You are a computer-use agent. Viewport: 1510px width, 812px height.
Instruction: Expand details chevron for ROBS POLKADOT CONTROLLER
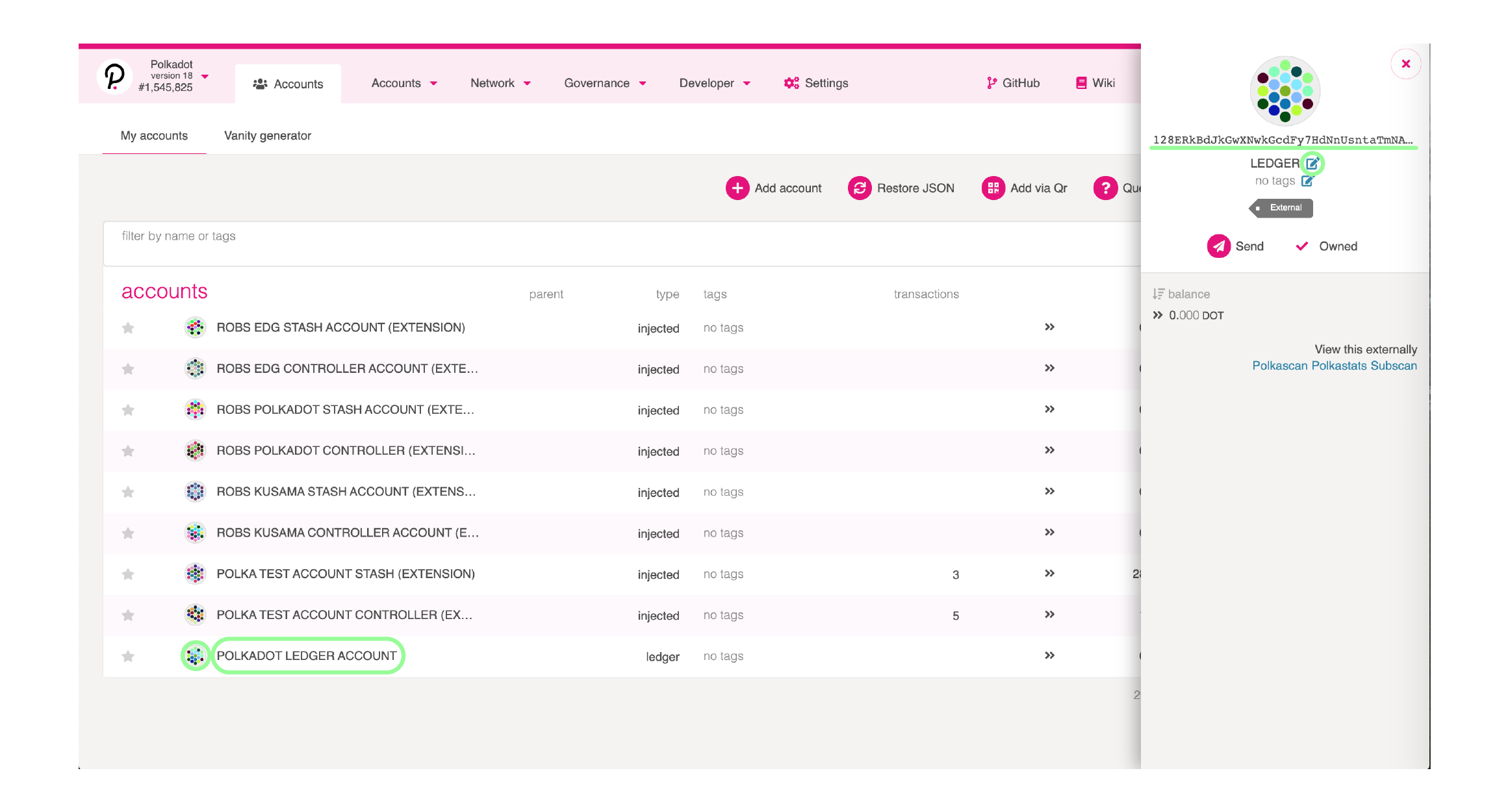pos(1049,450)
